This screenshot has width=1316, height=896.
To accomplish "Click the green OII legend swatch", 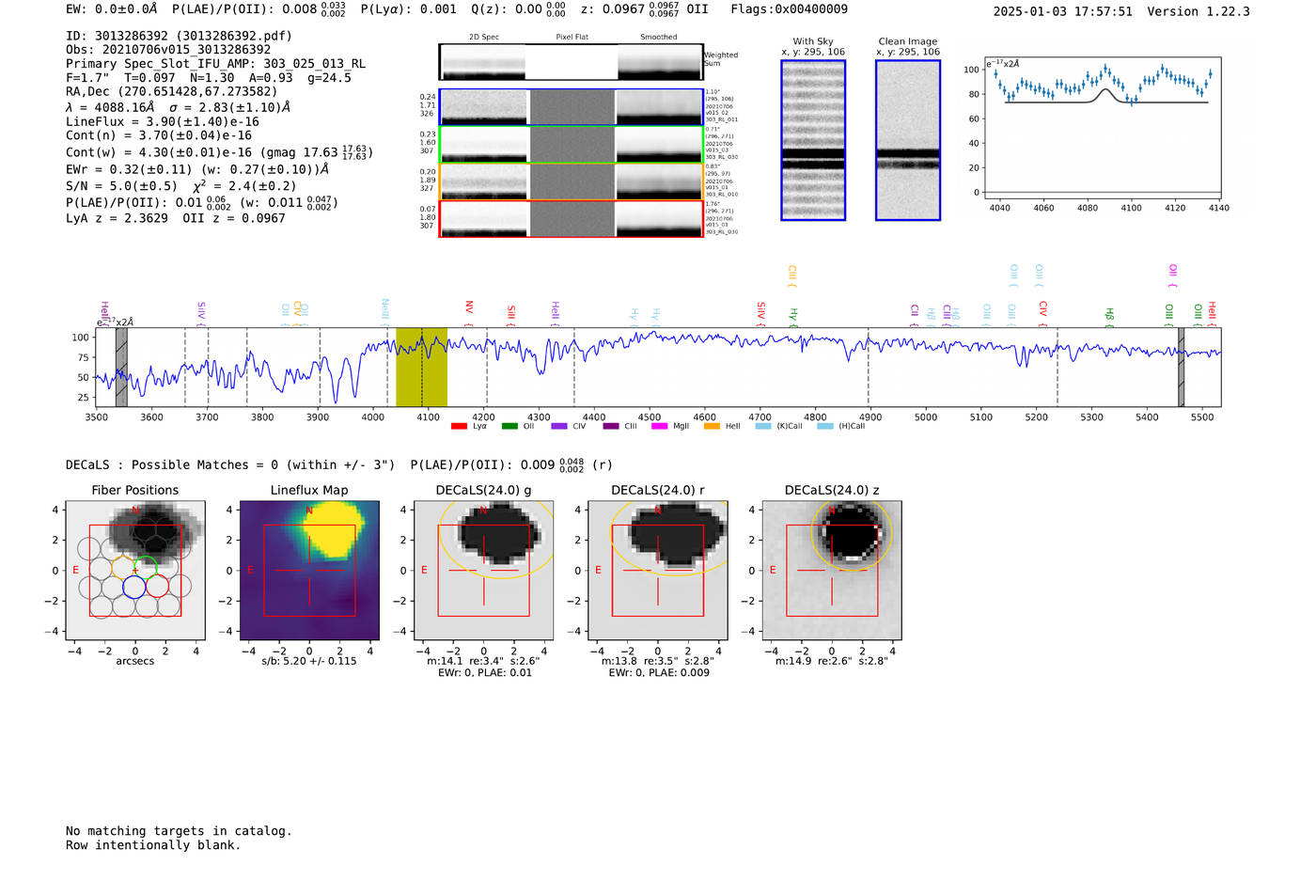I will pos(509,427).
